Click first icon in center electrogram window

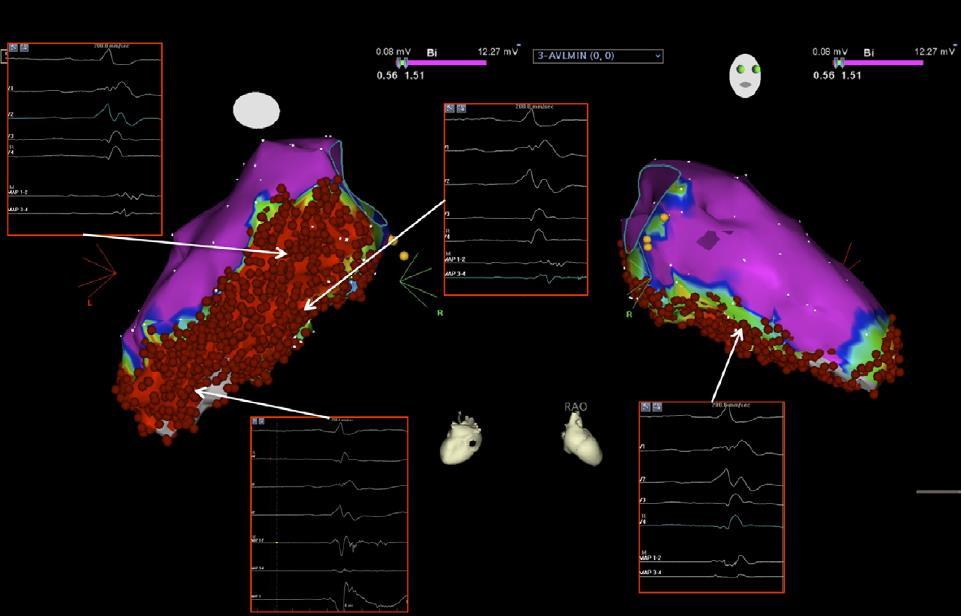click(450, 108)
